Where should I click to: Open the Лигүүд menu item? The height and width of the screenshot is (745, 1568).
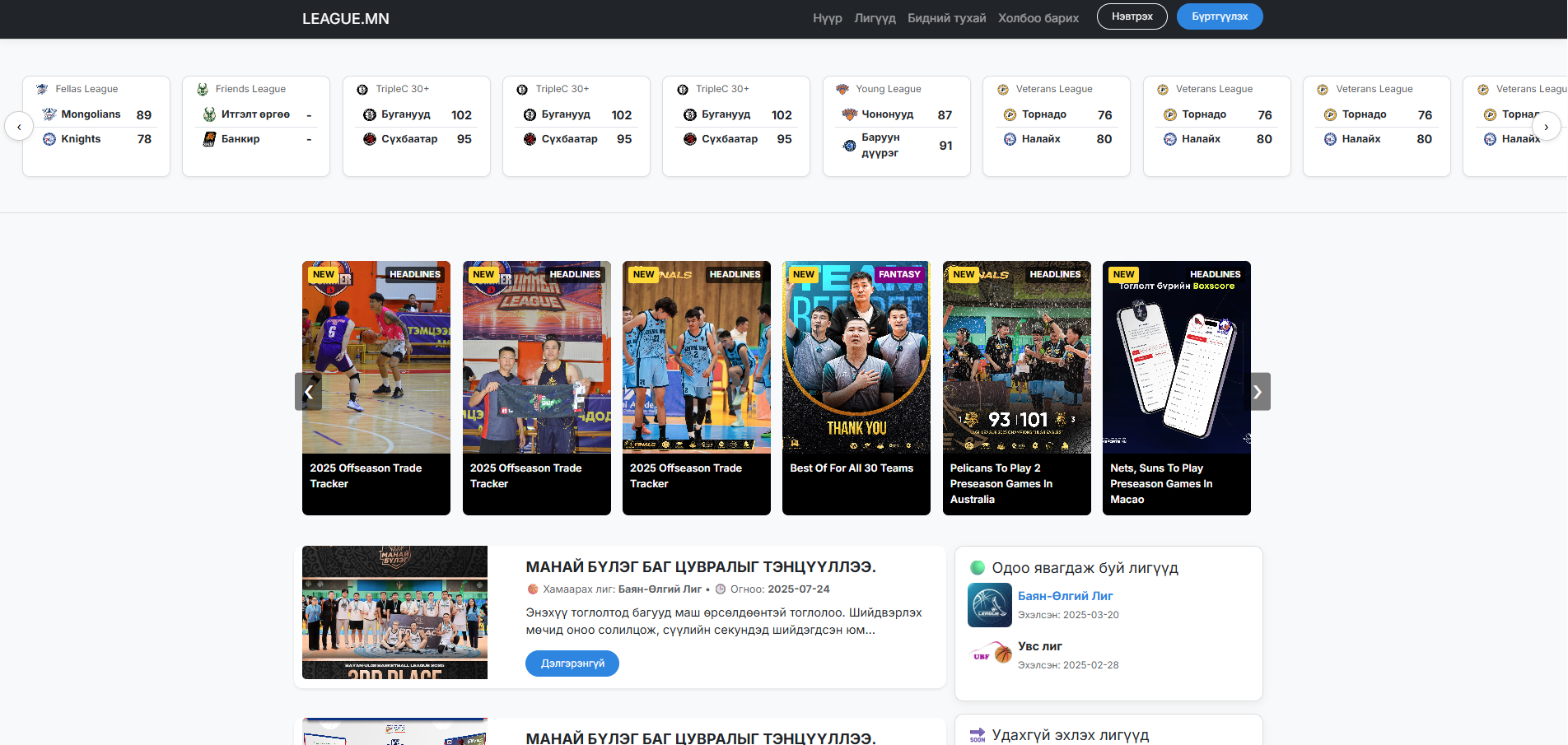[875, 18]
